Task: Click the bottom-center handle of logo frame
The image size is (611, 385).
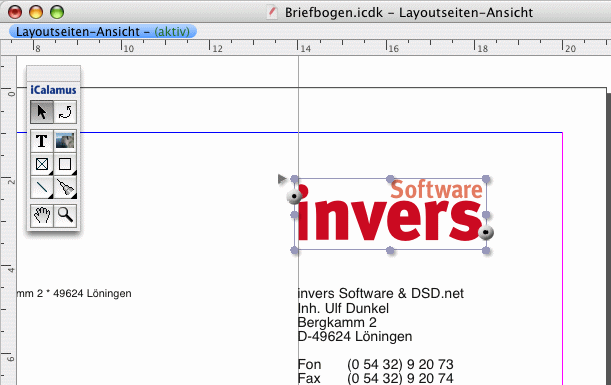Action: pyautogui.click(x=390, y=250)
